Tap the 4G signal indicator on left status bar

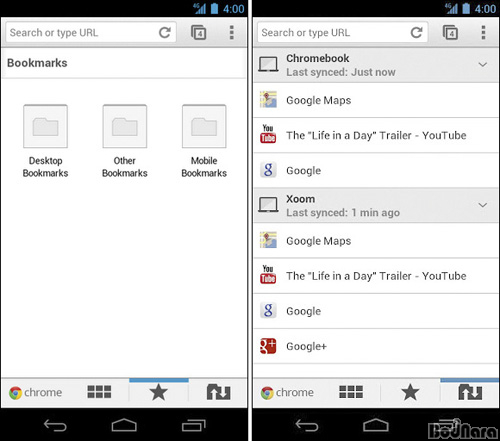[200, 8]
